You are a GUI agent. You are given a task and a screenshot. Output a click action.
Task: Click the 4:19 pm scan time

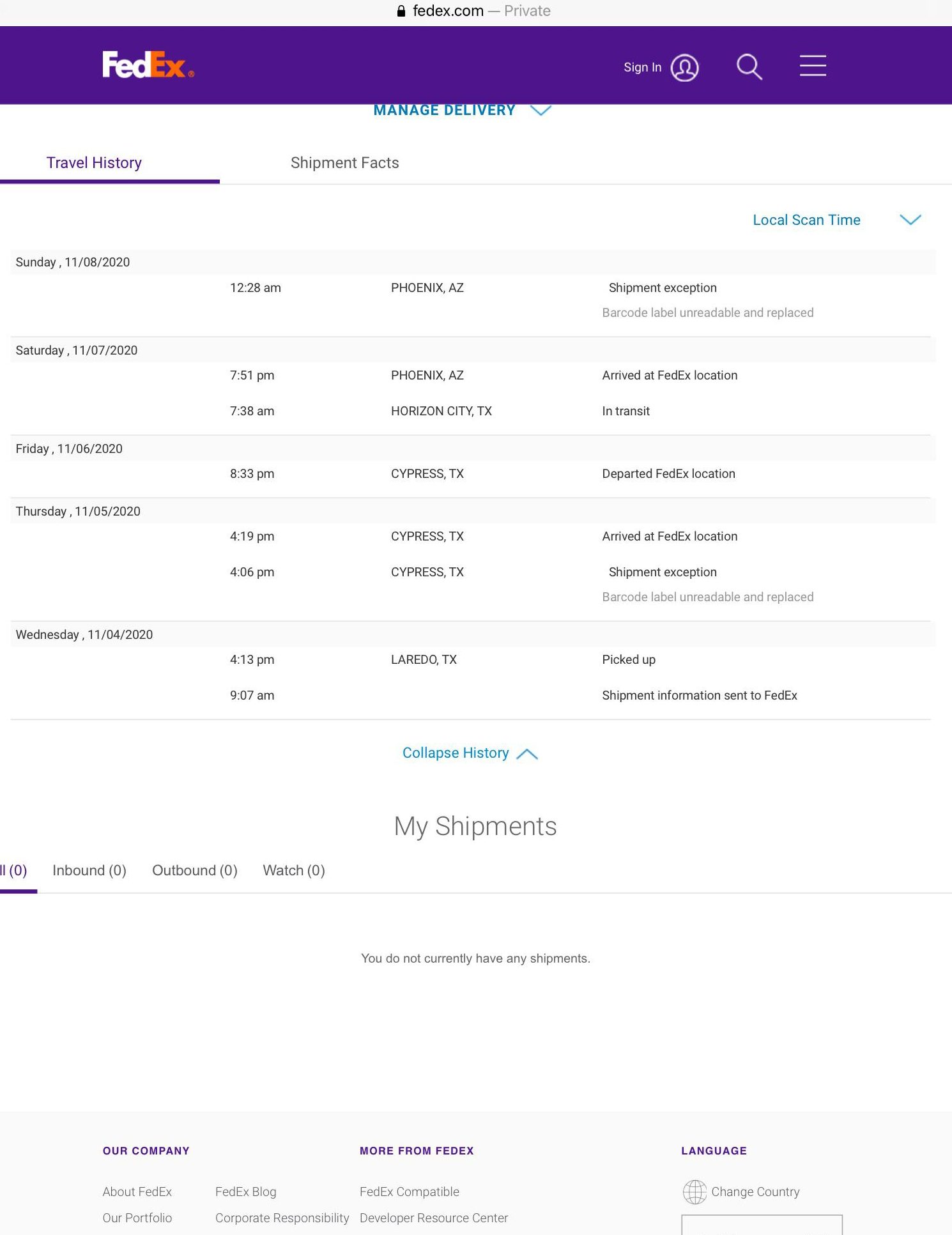252,536
